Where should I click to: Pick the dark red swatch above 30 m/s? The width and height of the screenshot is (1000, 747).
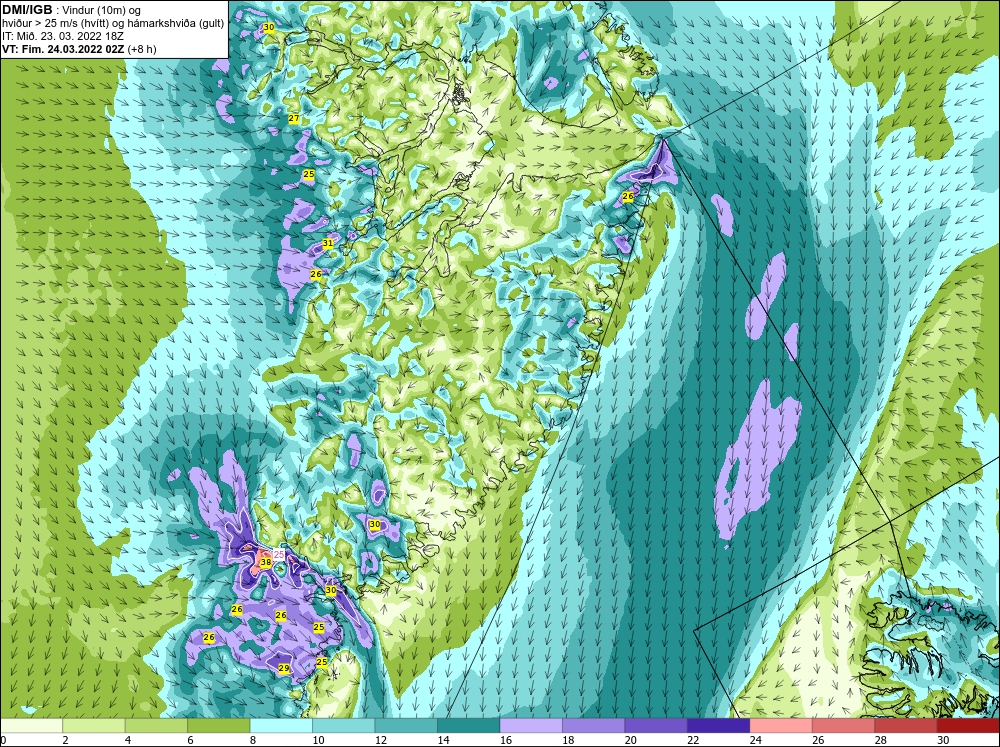pos(968,725)
